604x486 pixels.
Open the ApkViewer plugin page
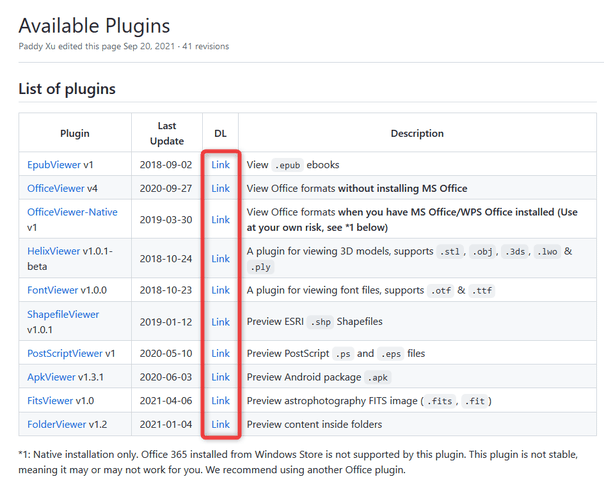click(x=51, y=377)
